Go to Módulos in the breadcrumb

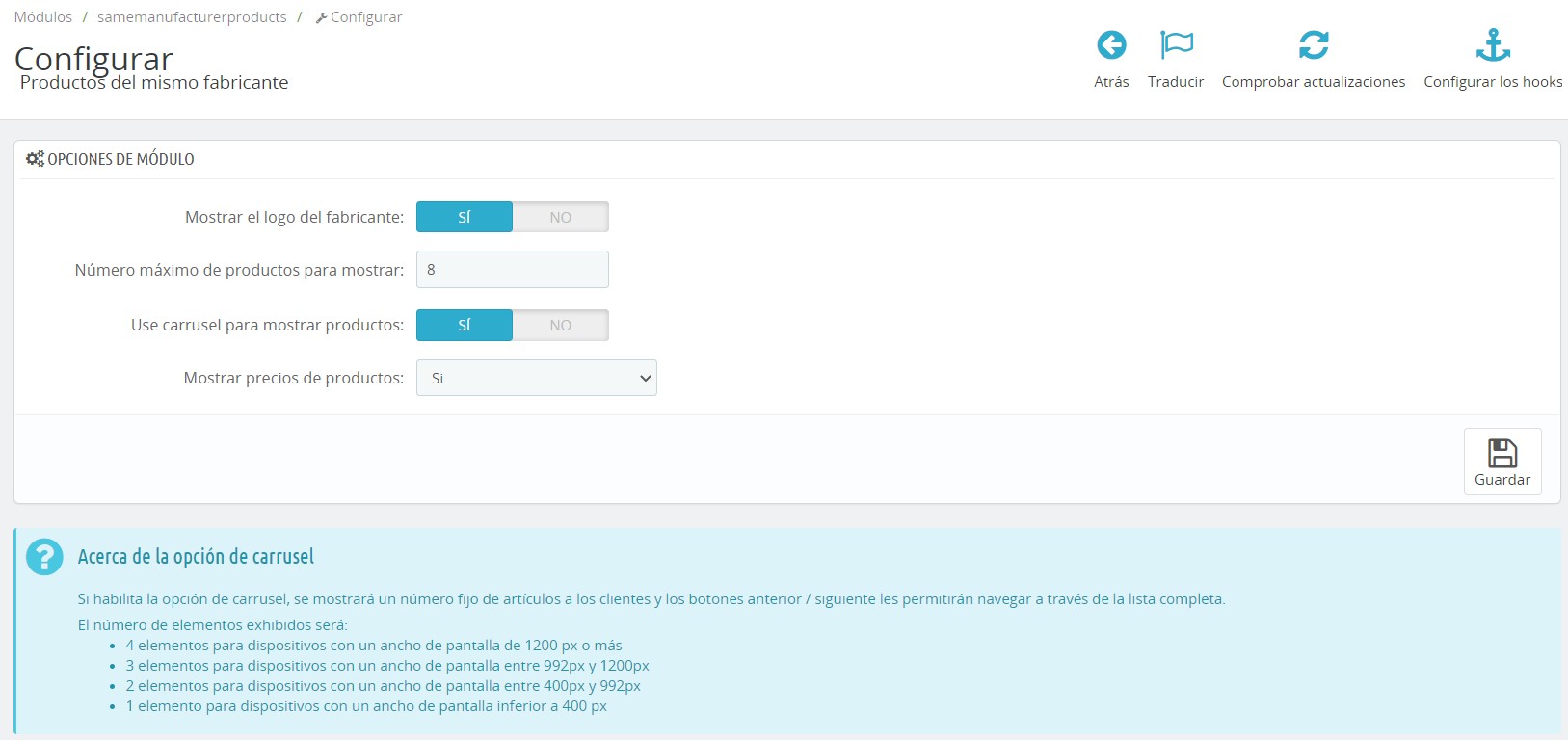43,17
